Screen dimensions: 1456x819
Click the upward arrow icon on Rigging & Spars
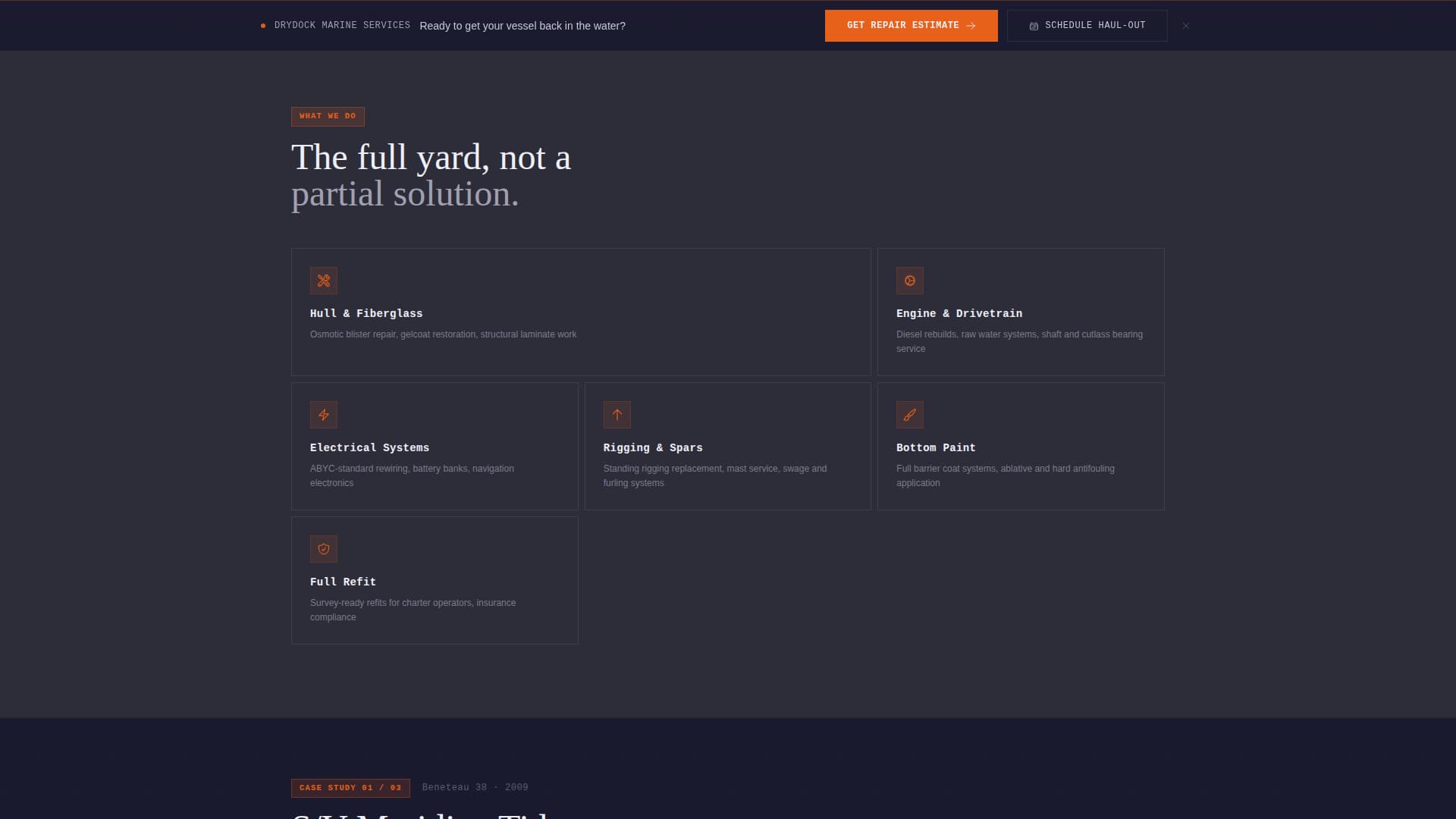point(617,415)
